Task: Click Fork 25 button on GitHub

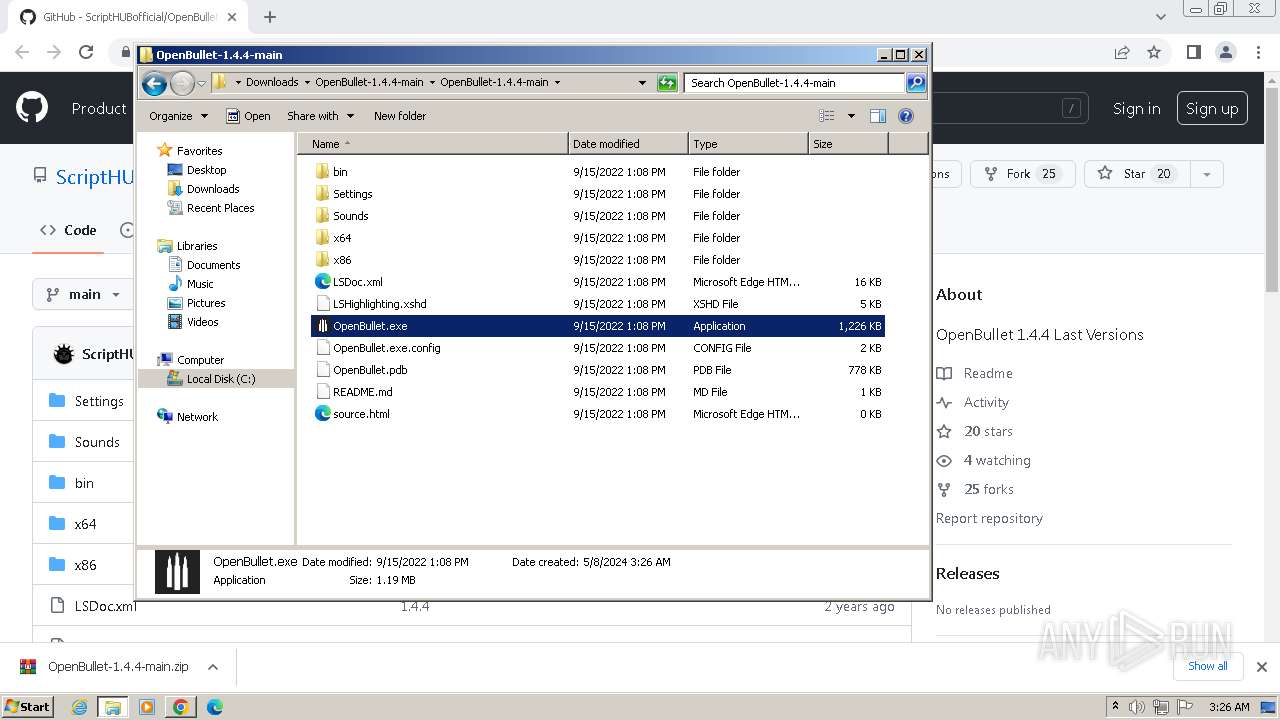Action: (x=1022, y=174)
